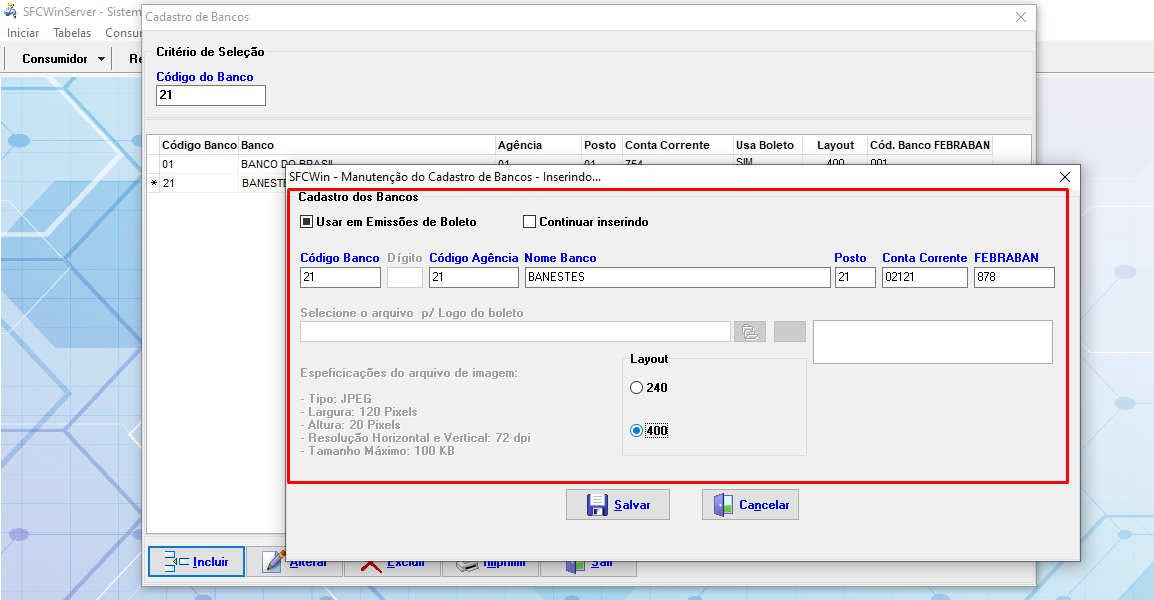Select the row with Código Banco 01
This screenshot has height=600, width=1154.
click(x=200, y=163)
